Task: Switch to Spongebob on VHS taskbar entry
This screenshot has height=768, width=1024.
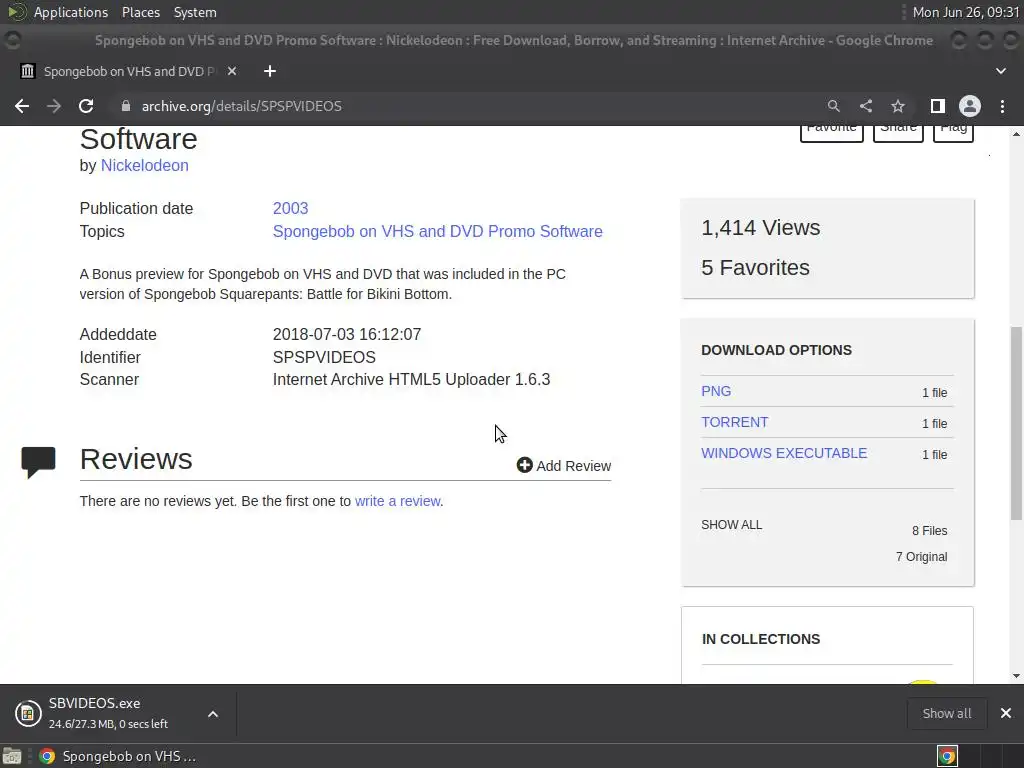Action: (x=119, y=756)
